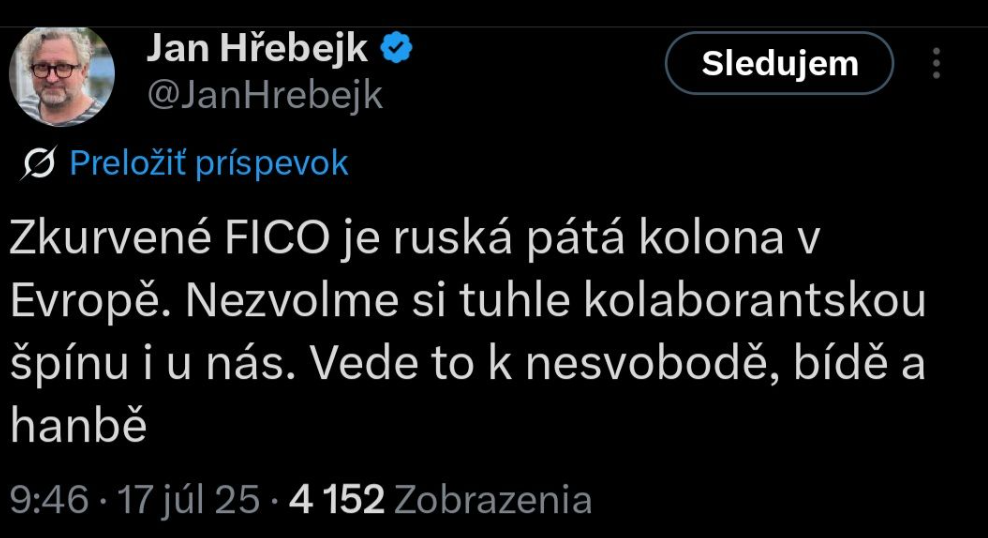The image size is (988, 538).
Task: Click the display name Jan Hřebejk
Action: [258, 48]
